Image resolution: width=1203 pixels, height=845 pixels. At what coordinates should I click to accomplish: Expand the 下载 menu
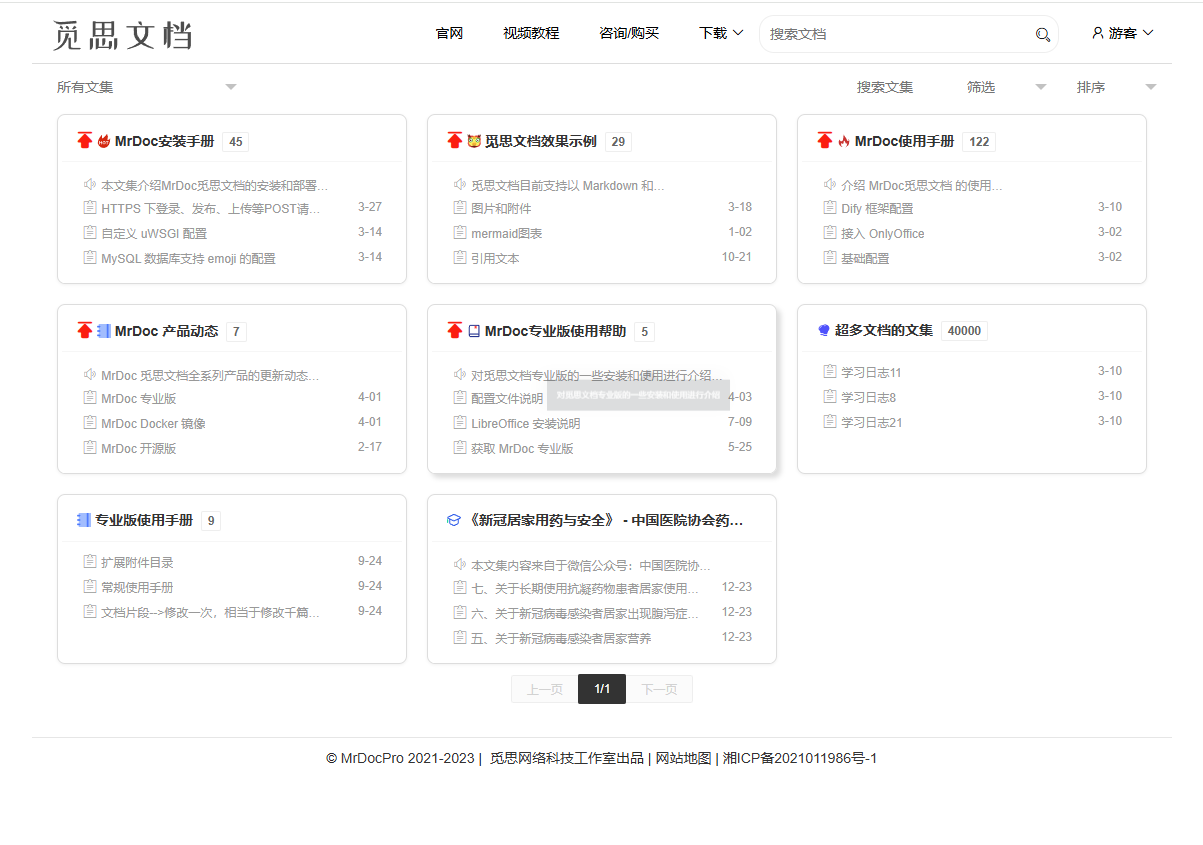point(721,33)
